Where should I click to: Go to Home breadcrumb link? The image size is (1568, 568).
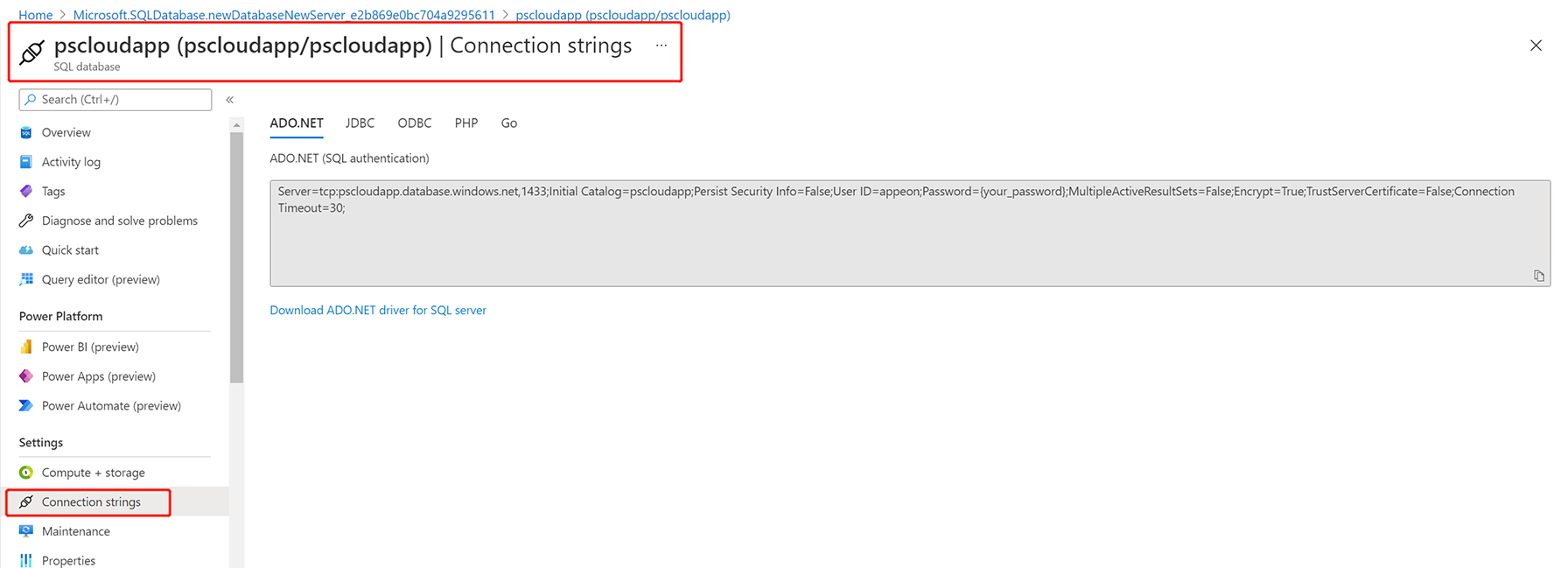(x=35, y=15)
